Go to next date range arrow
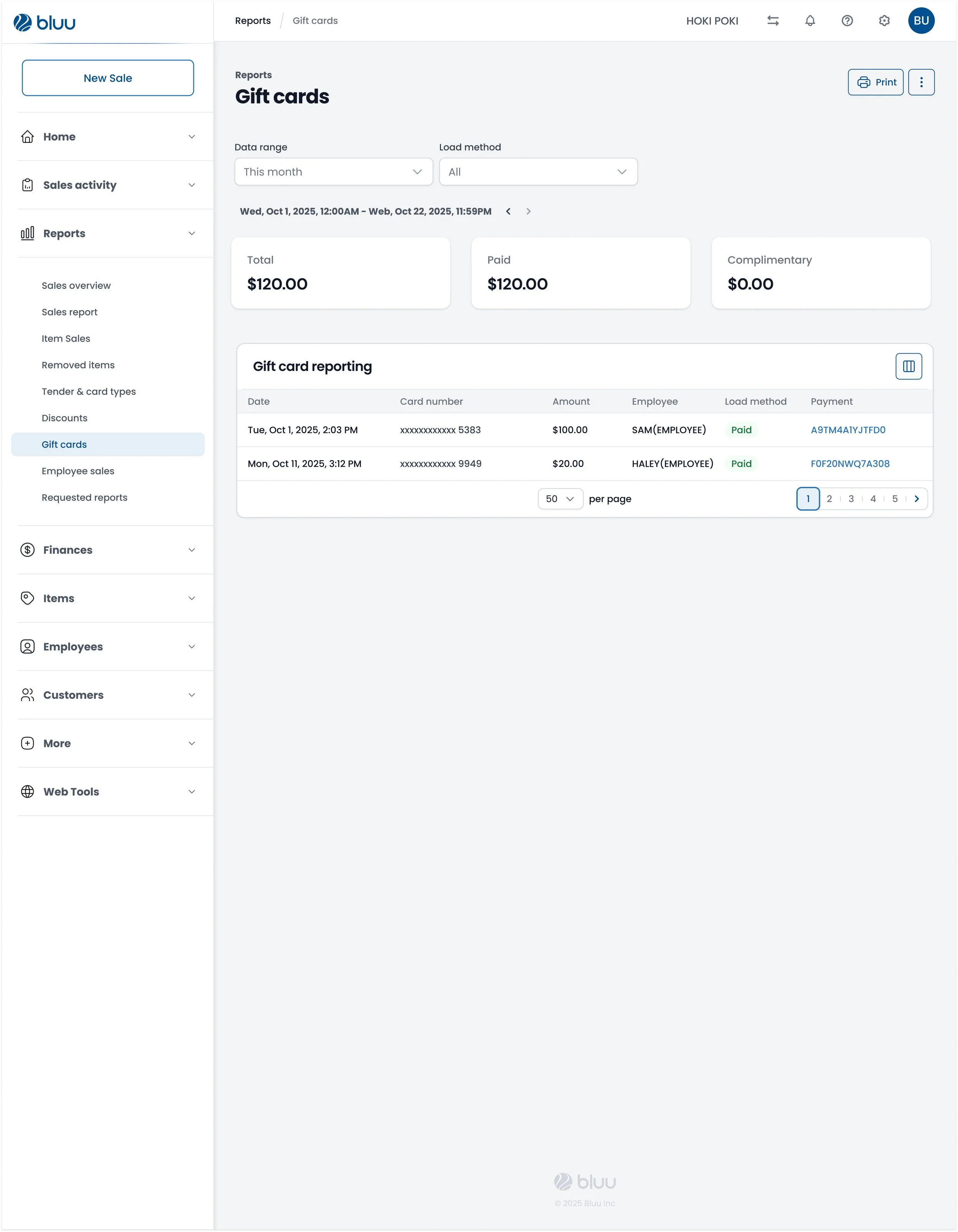Image resolution: width=958 pixels, height=1232 pixels. [529, 211]
